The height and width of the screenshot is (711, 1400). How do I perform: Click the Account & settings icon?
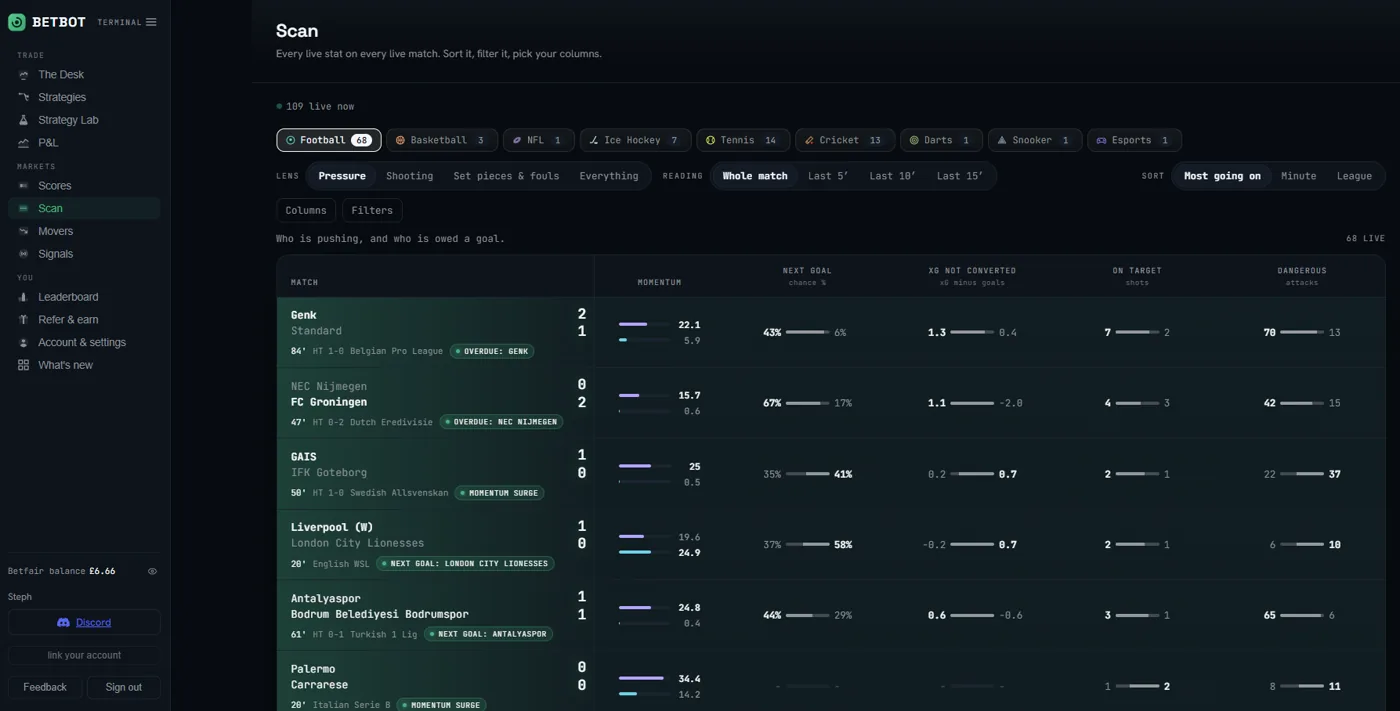[x=23, y=343]
